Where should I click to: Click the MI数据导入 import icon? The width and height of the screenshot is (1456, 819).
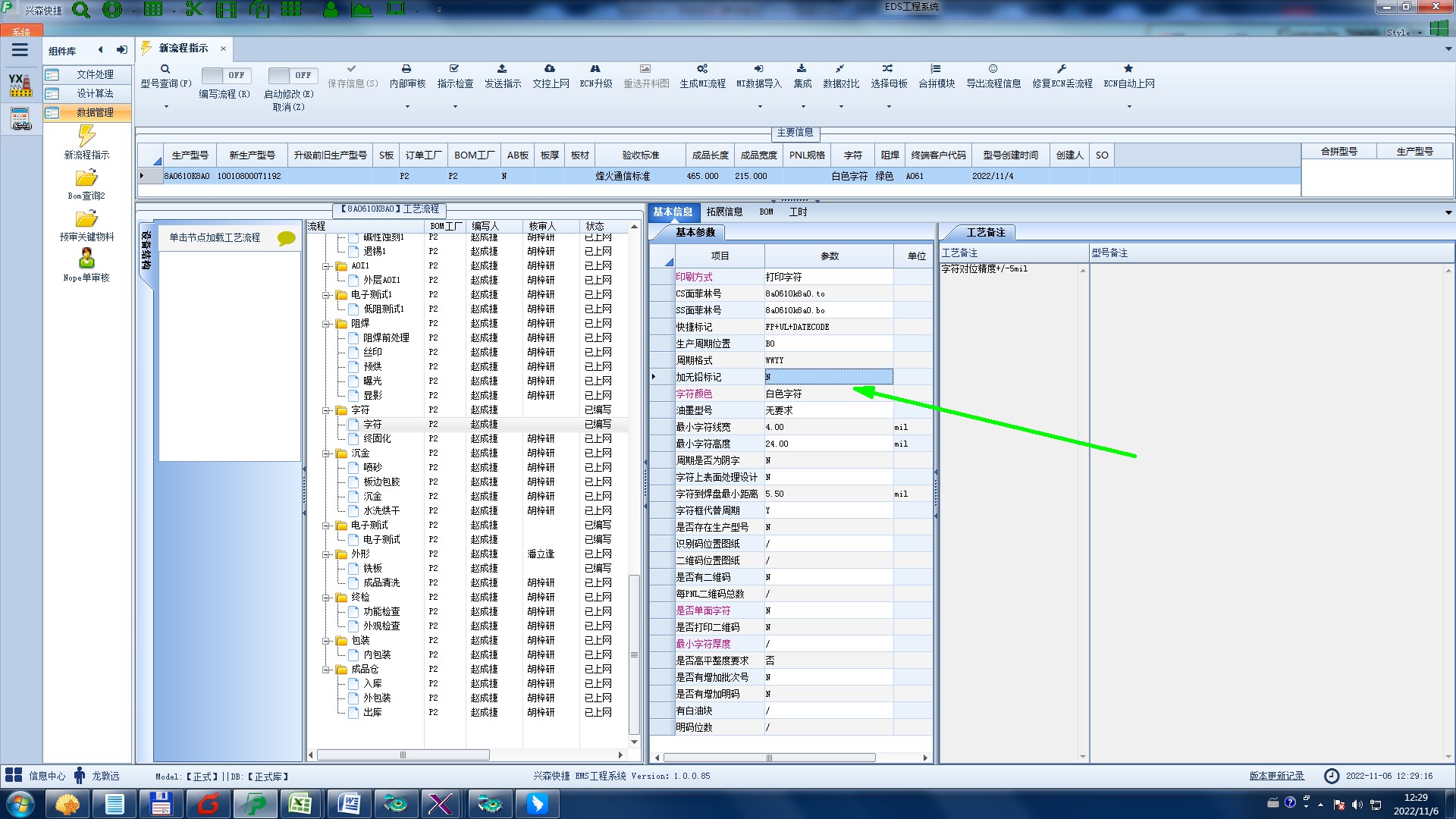click(758, 69)
